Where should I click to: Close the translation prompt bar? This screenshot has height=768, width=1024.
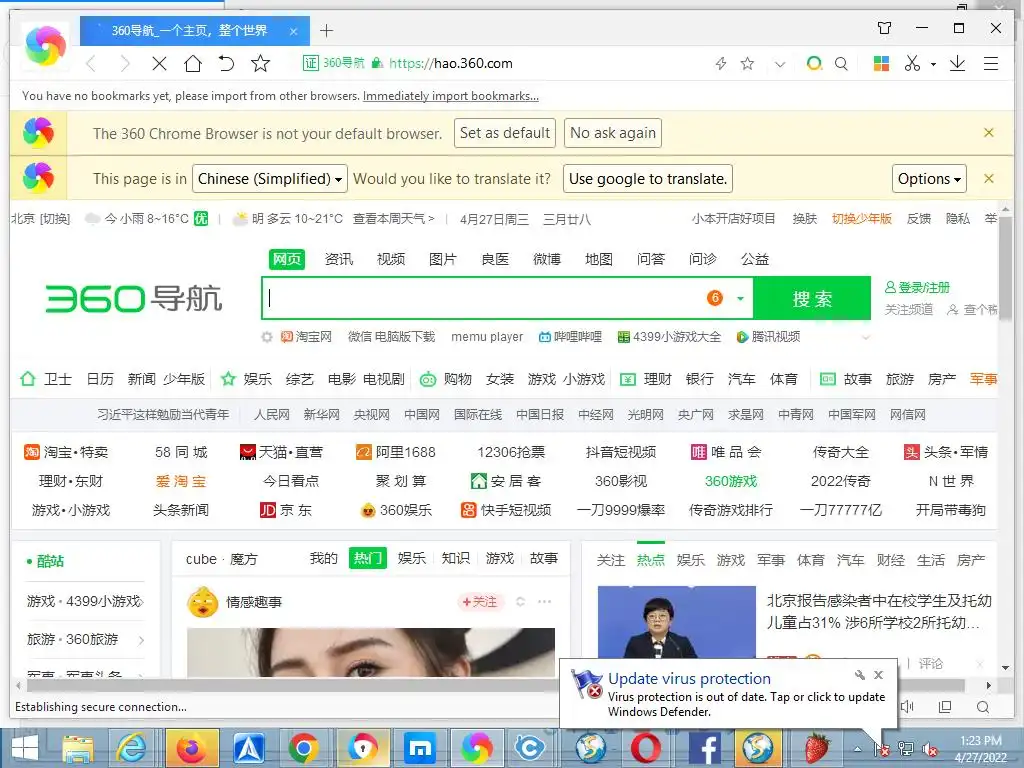989,178
